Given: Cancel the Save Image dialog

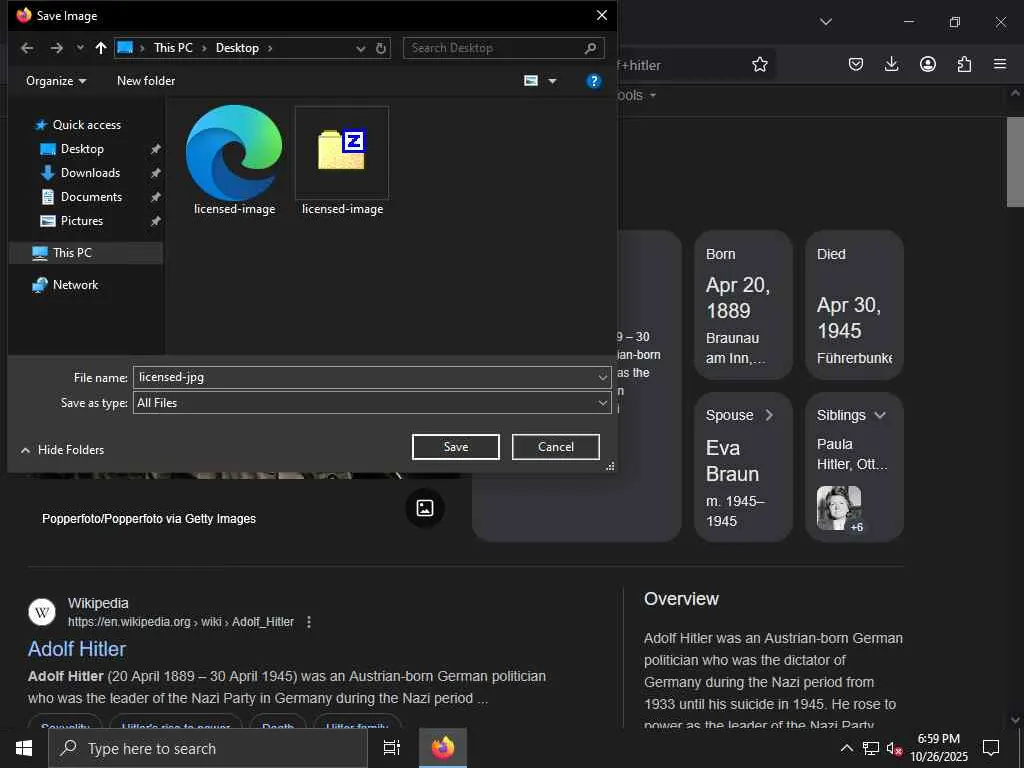Looking at the screenshot, I should tap(556, 447).
